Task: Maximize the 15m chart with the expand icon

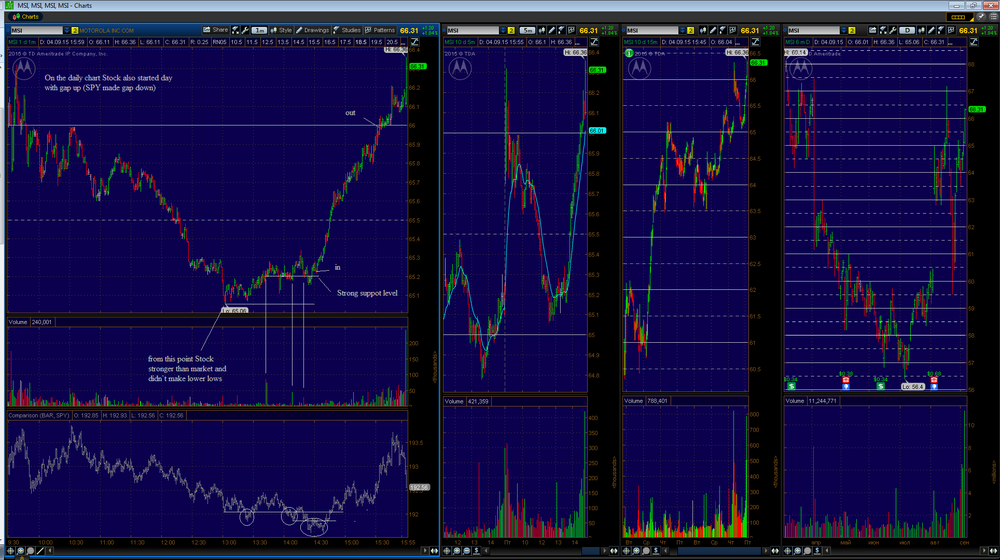Action: (x=756, y=41)
